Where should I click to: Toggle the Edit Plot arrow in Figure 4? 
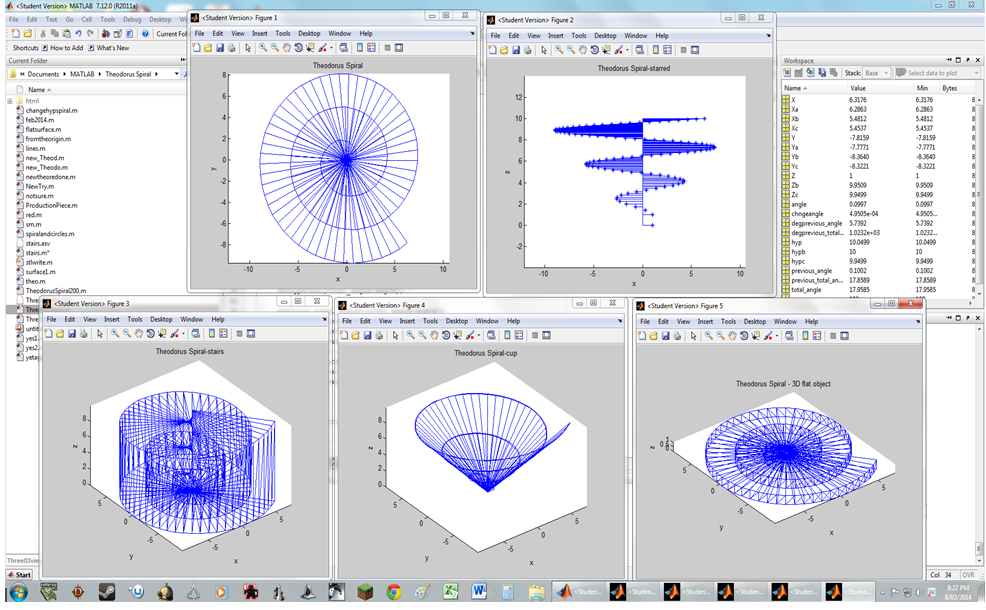pyautogui.click(x=393, y=335)
